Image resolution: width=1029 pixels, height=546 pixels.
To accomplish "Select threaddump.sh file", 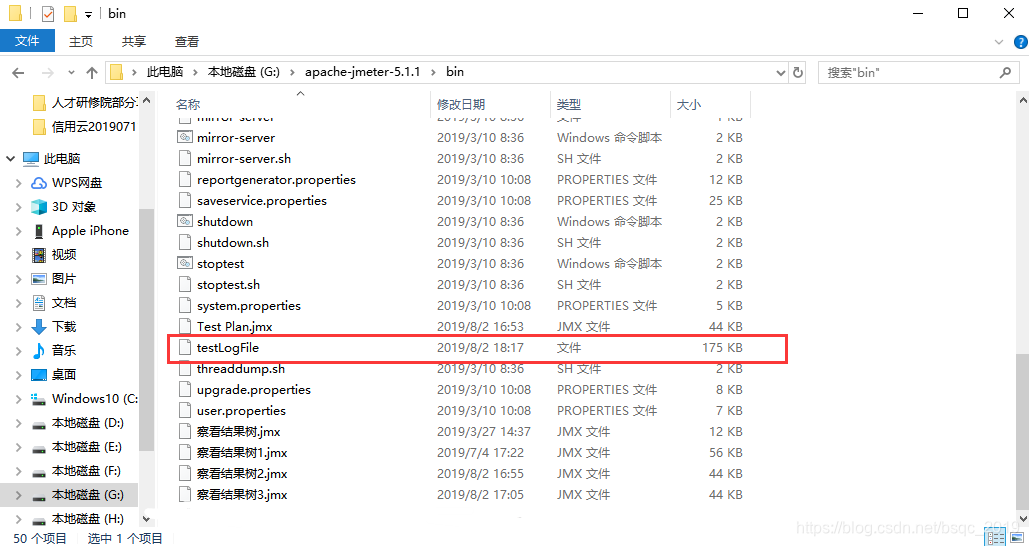I will pos(241,368).
